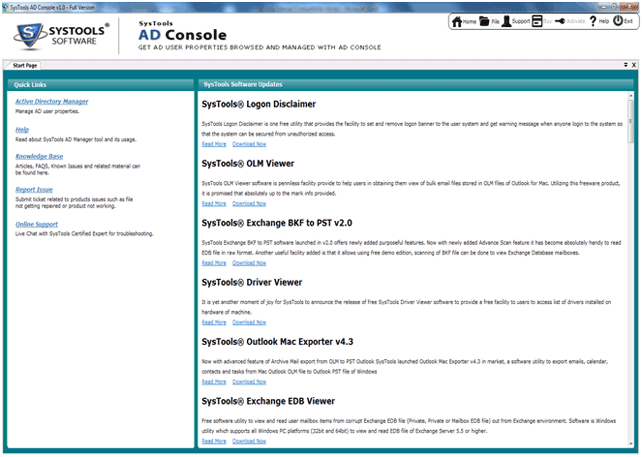Click the SysTools Exchange BKF to PST v2.0 heading
Viewport: 642px width, 457px height.
277,223
